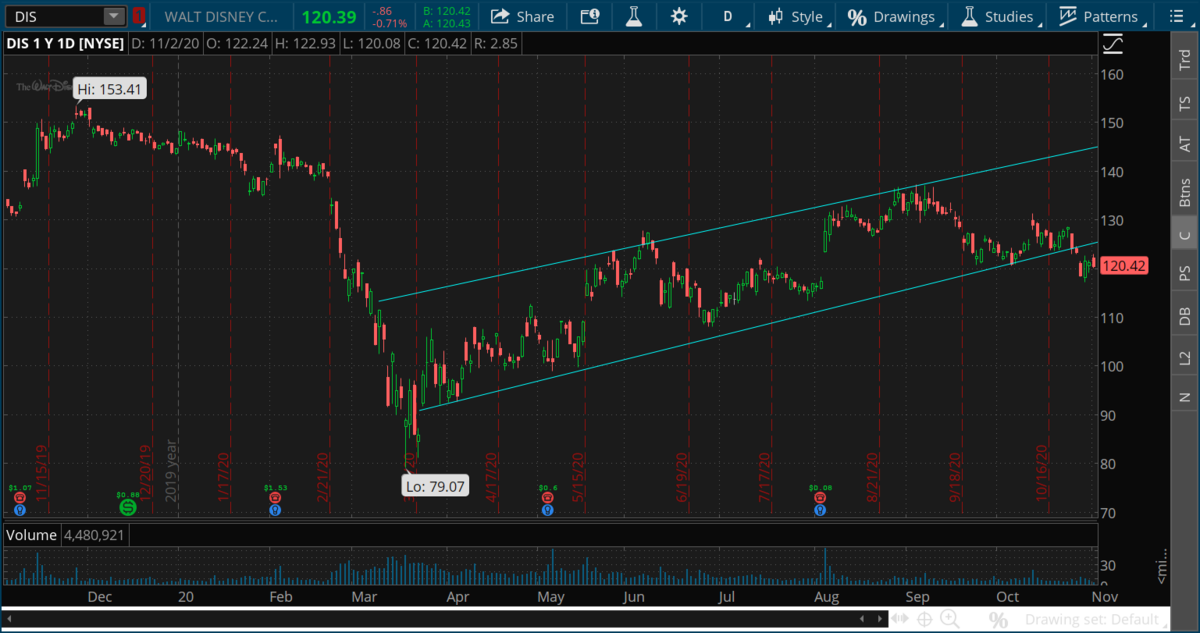Click the WALT DISNEY C... company name
The image size is (1200, 633).
[222, 16]
